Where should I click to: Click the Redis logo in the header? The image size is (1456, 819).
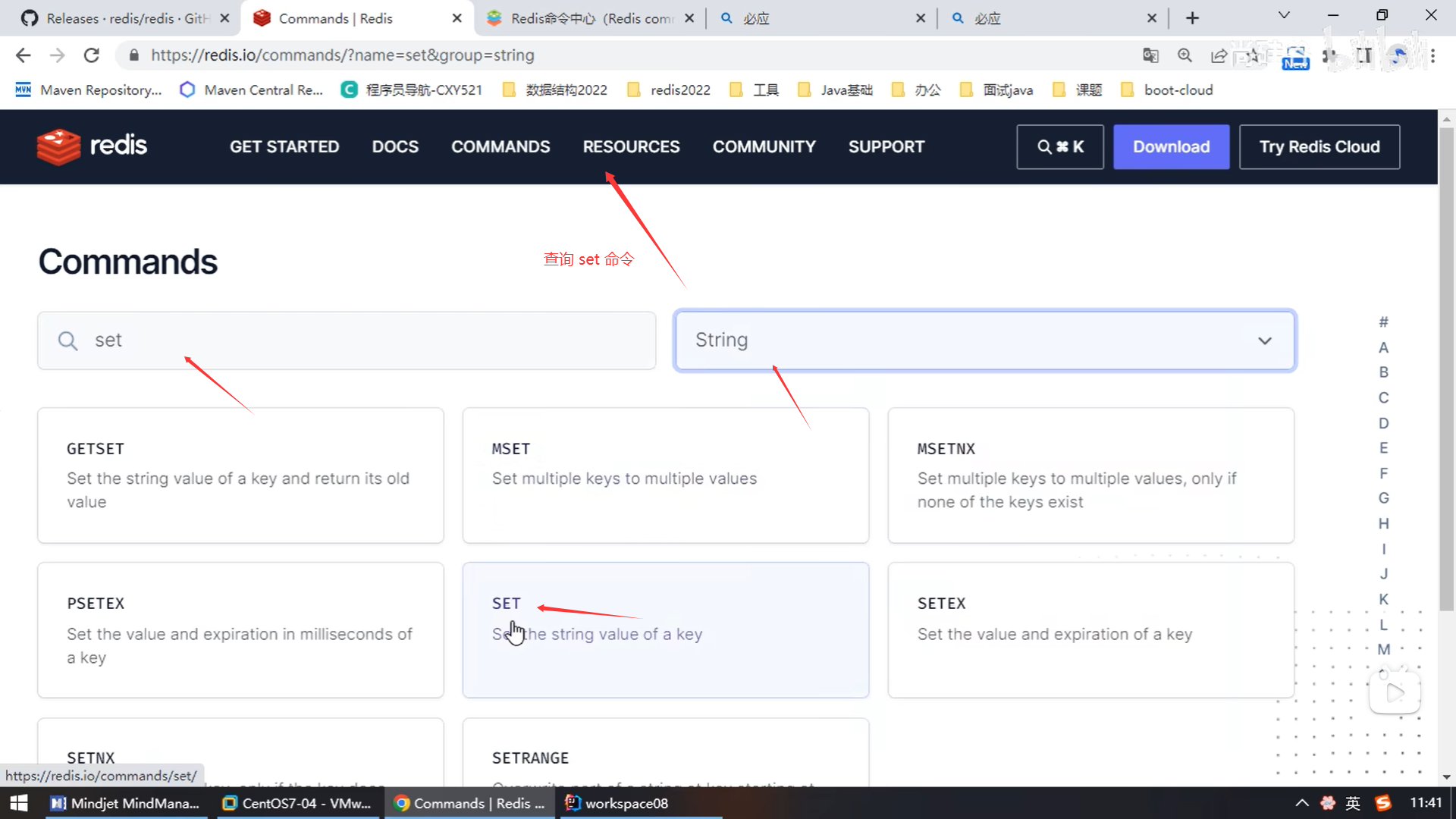[92, 146]
